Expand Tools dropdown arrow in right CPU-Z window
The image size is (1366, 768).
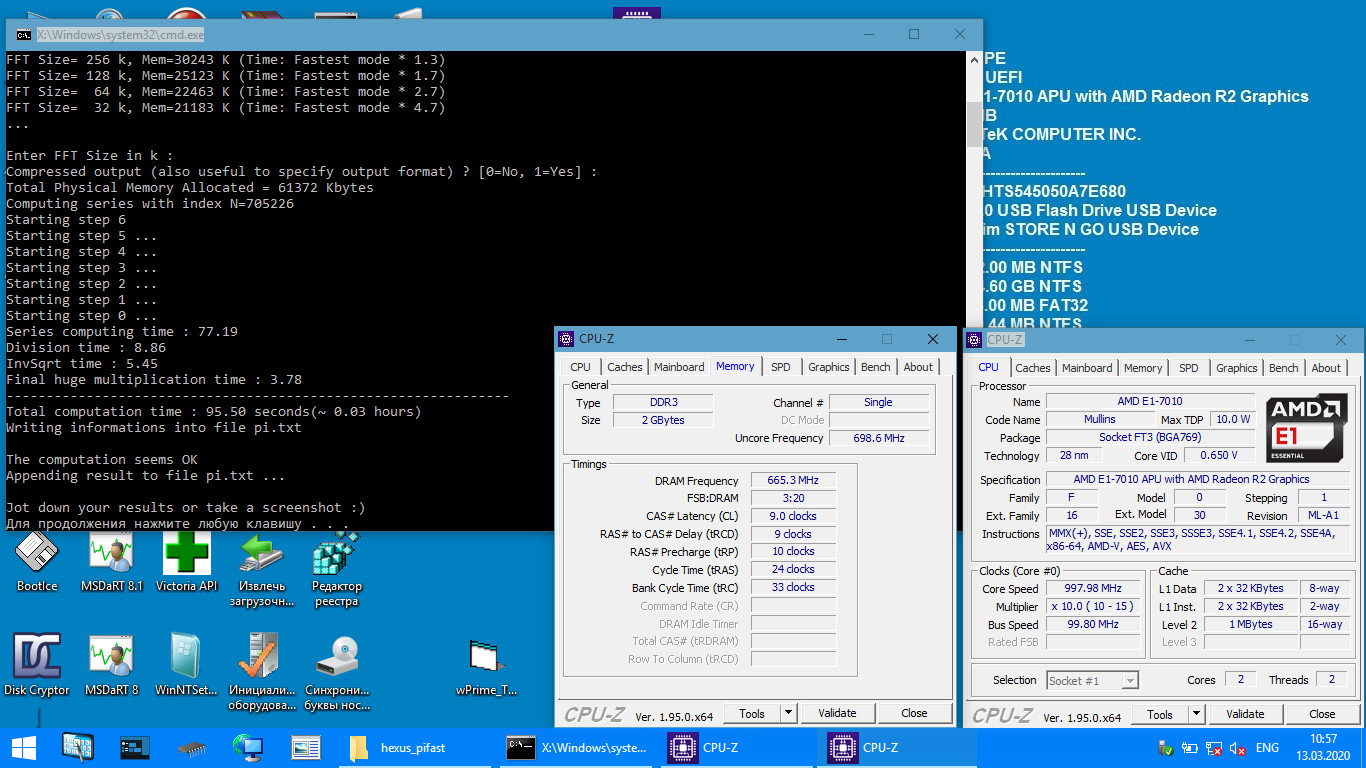(x=1196, y=714)
